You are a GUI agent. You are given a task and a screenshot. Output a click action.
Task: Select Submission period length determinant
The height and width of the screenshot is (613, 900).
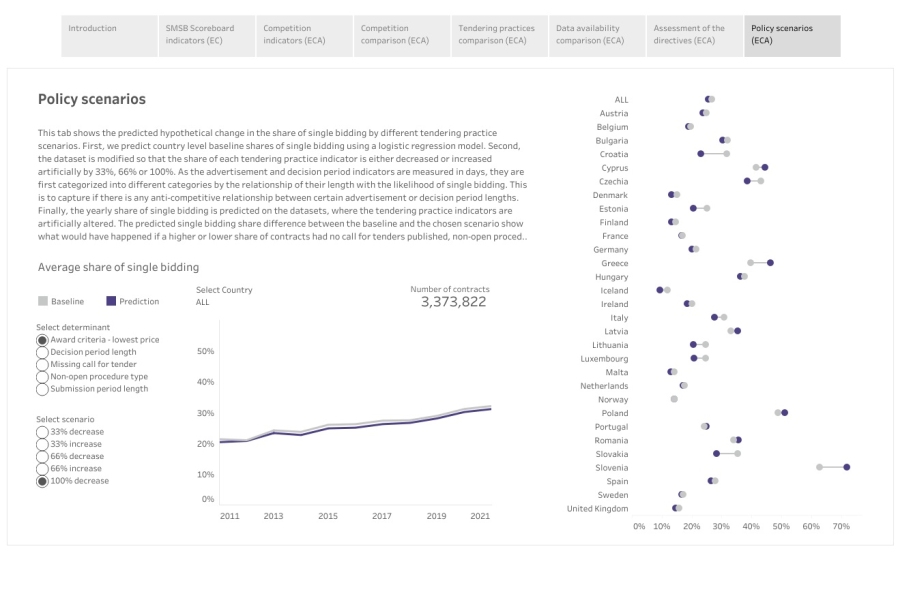pos(42,388)
